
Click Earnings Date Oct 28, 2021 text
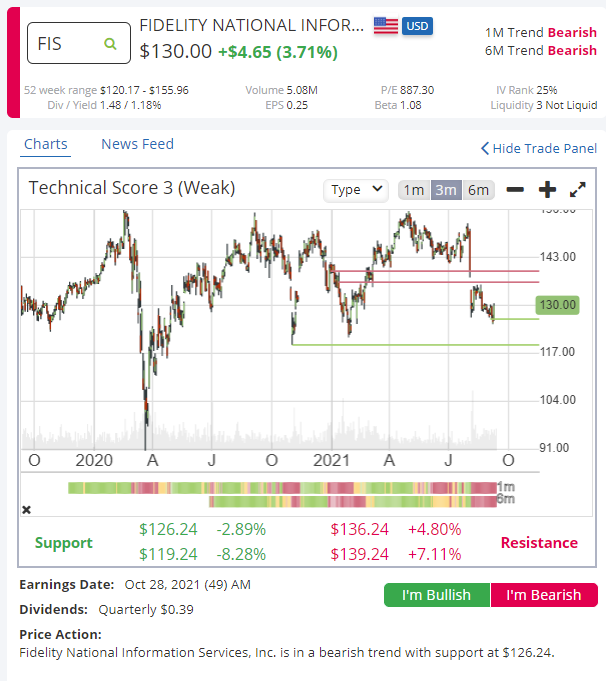135,585
